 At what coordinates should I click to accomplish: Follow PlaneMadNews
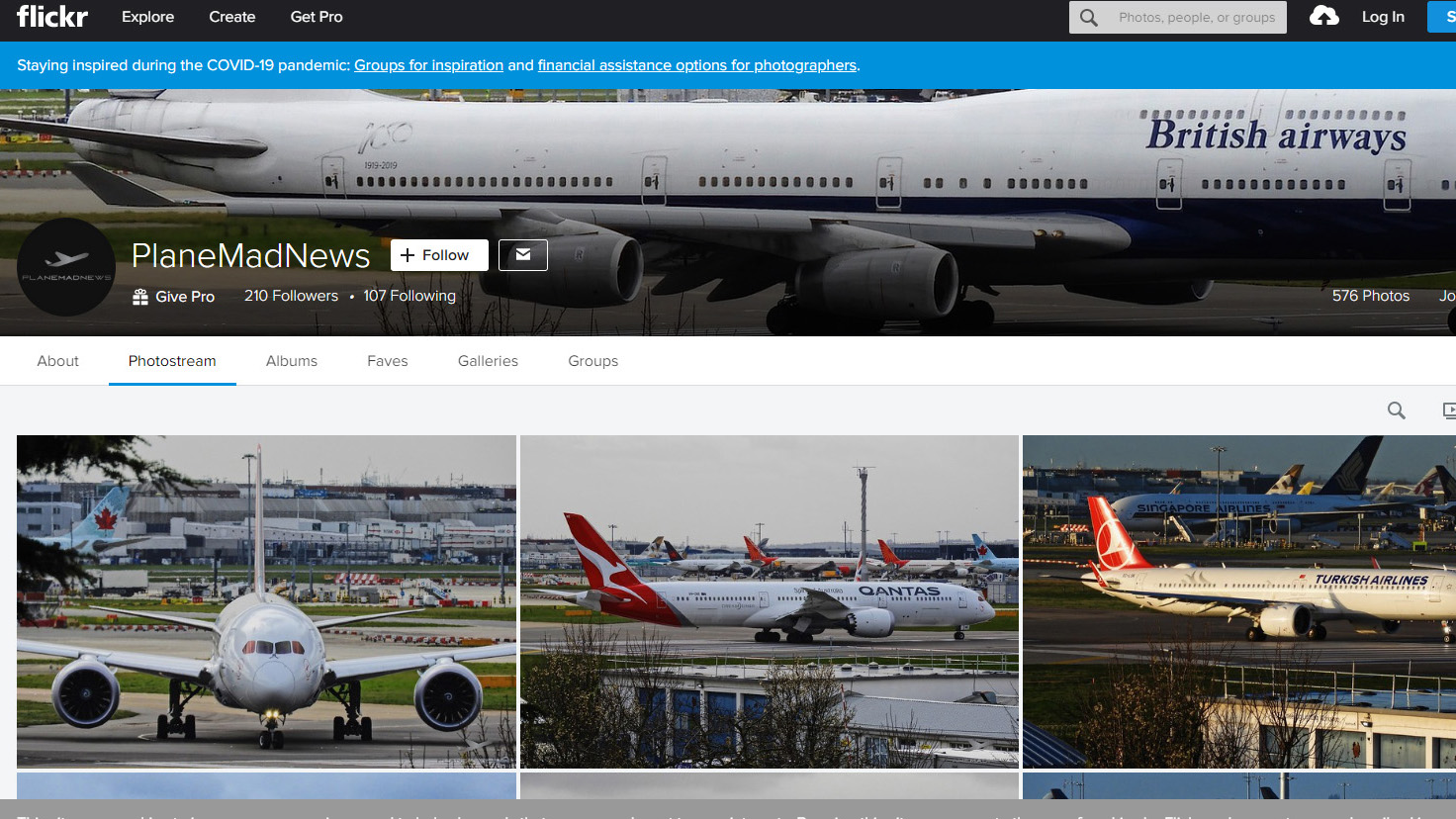tap(439, 255)
